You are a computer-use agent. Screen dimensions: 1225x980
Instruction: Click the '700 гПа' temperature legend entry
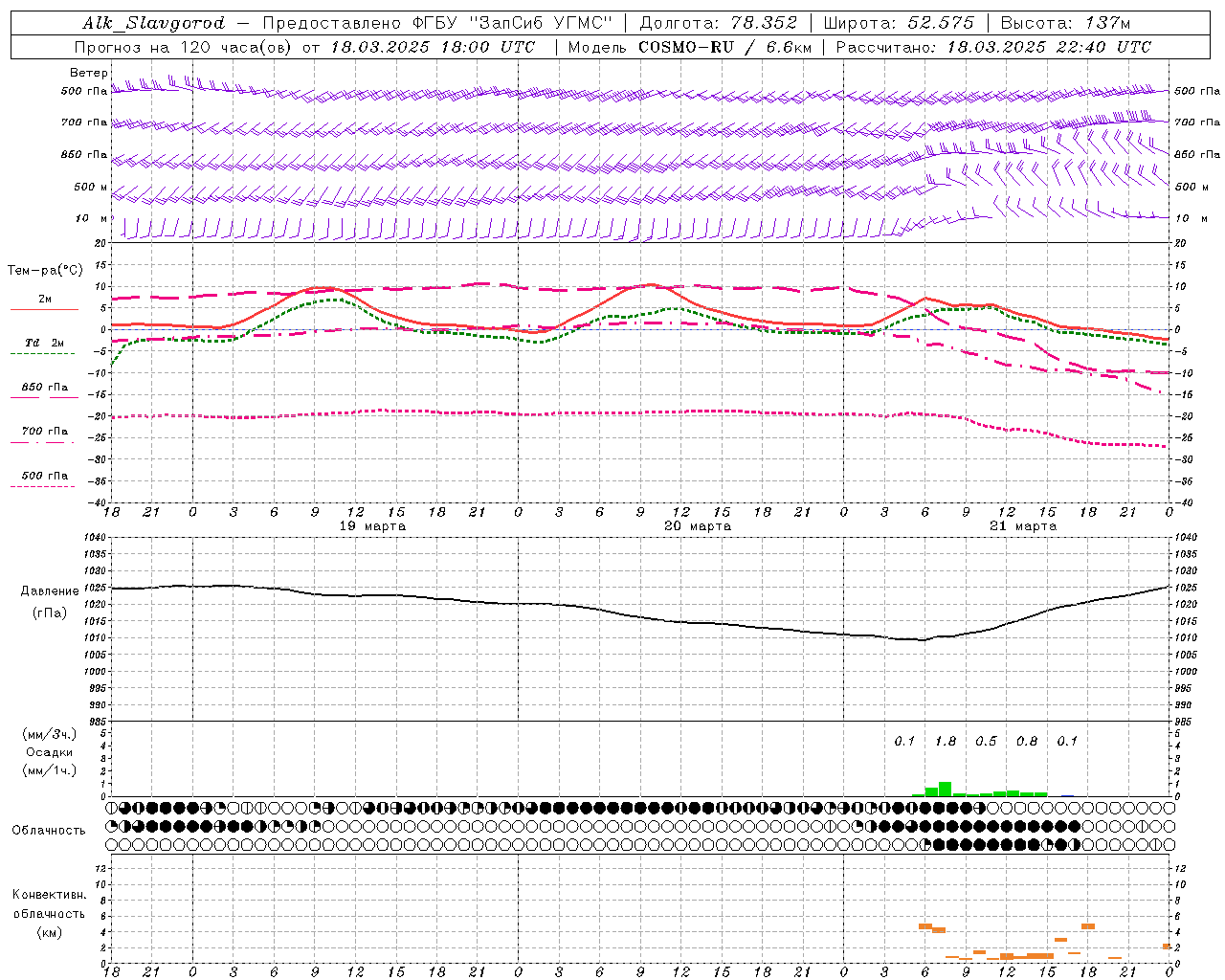[x=45, y=432]
